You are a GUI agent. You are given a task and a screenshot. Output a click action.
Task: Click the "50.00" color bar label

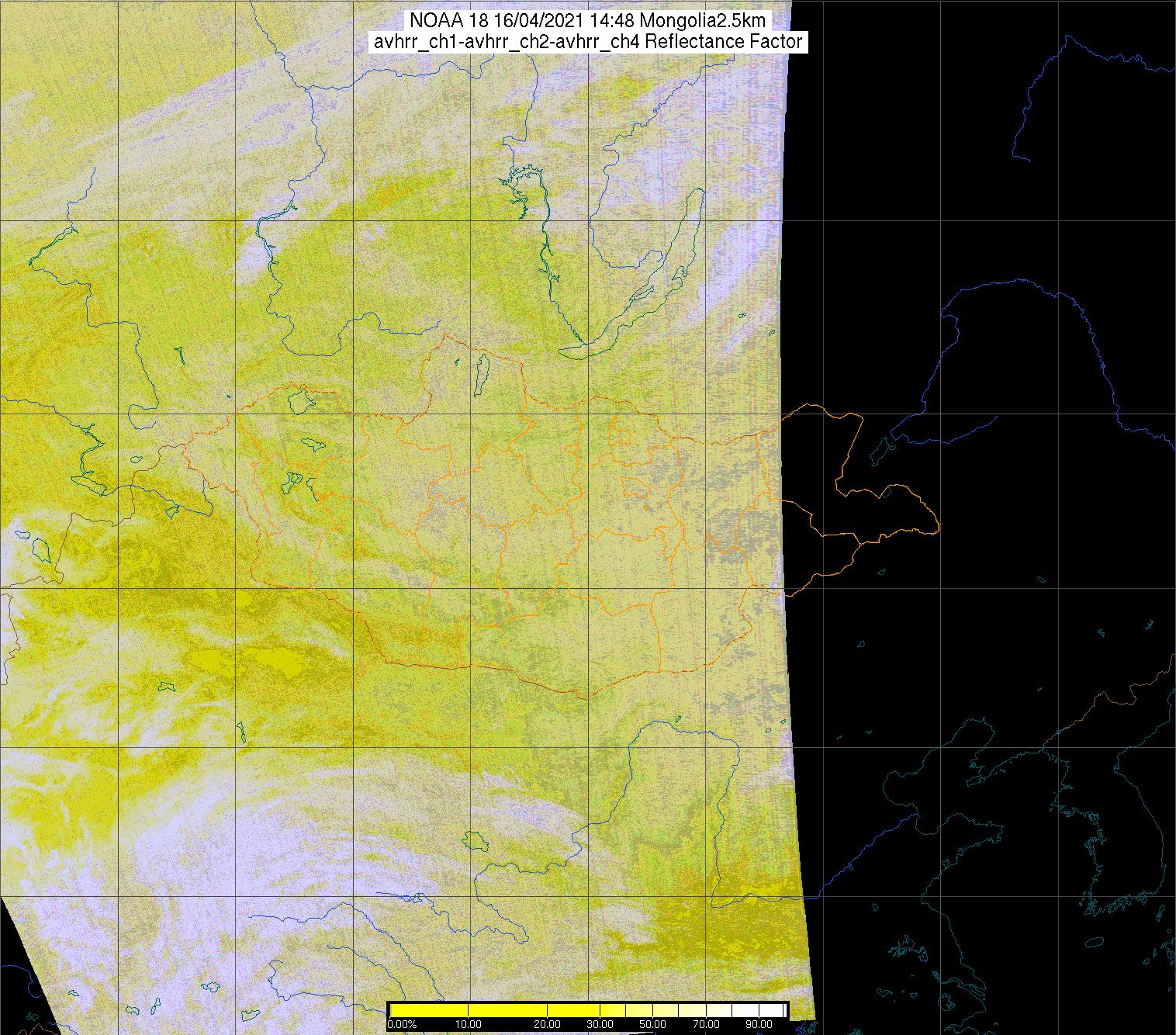[x=652, y=1024]
